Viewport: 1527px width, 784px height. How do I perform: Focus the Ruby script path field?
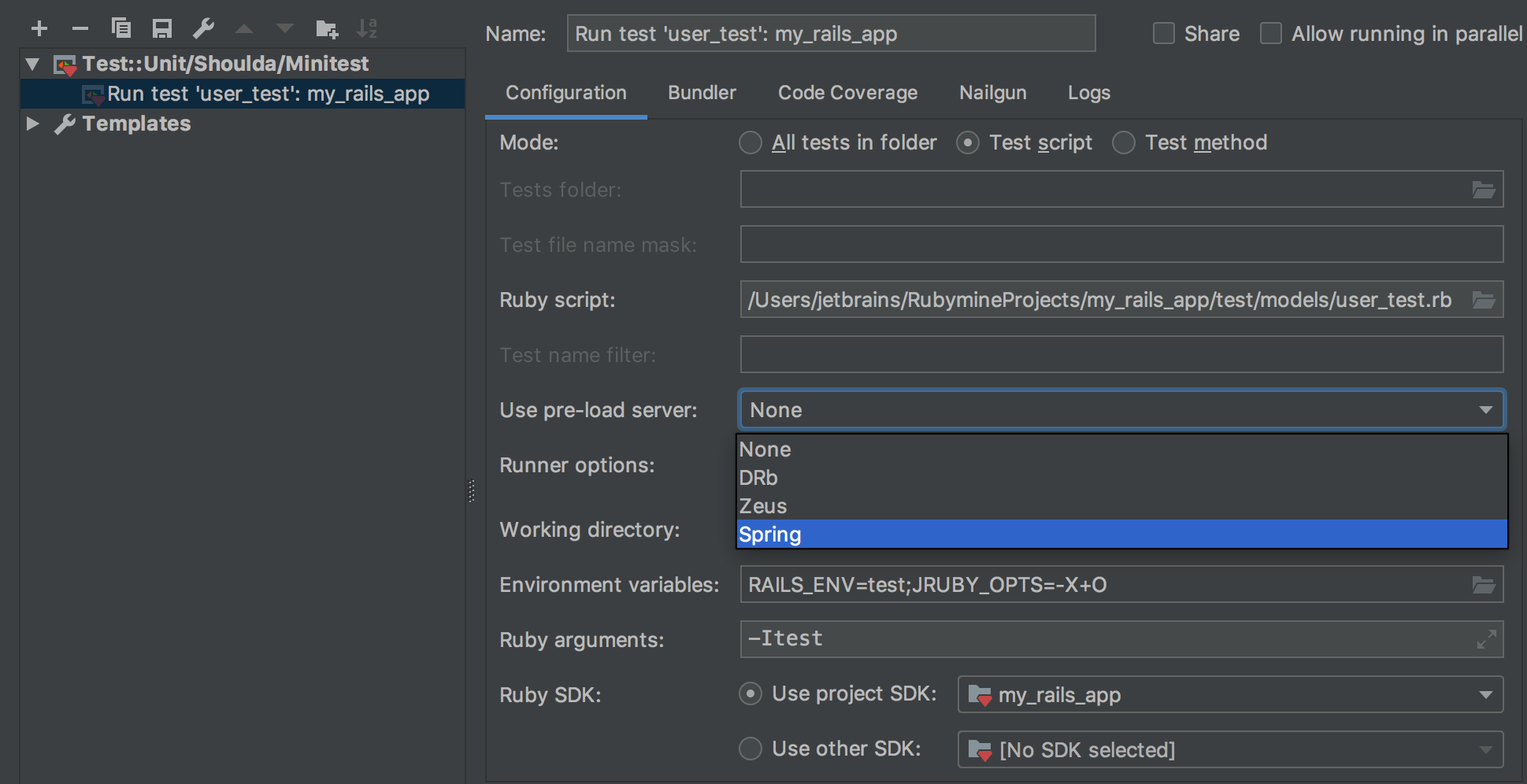click(x=1121, y=300)
